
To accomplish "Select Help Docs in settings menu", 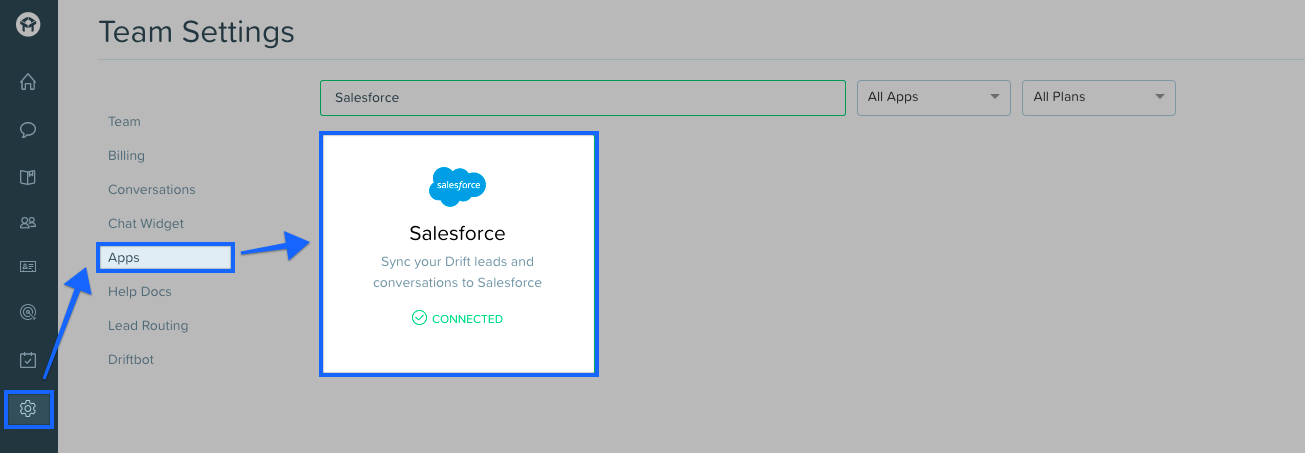I will pyautogui.click(x=140, y=291).
